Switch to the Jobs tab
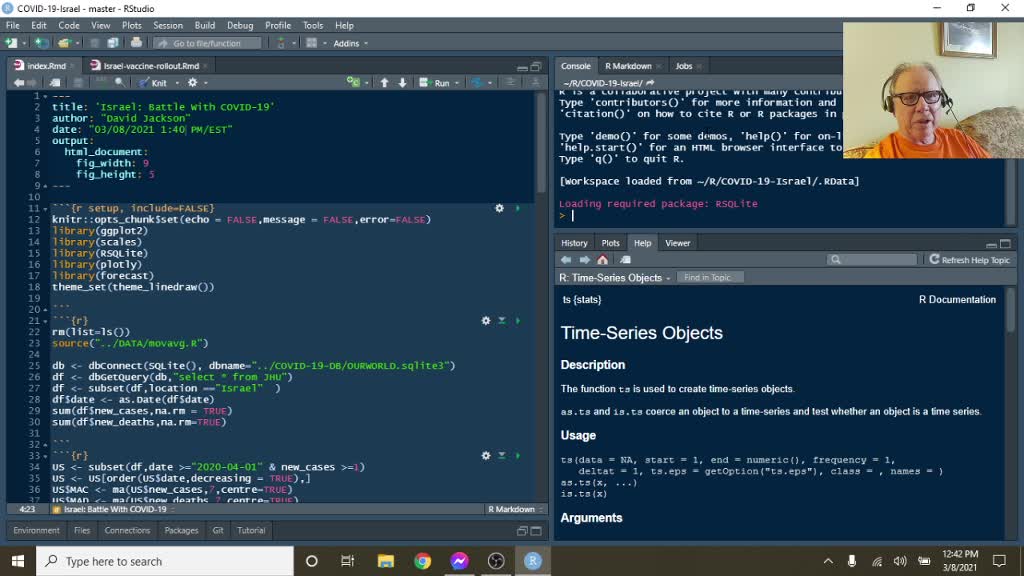Viewport: 1024px width, 576px height. (x=684, y=66)
